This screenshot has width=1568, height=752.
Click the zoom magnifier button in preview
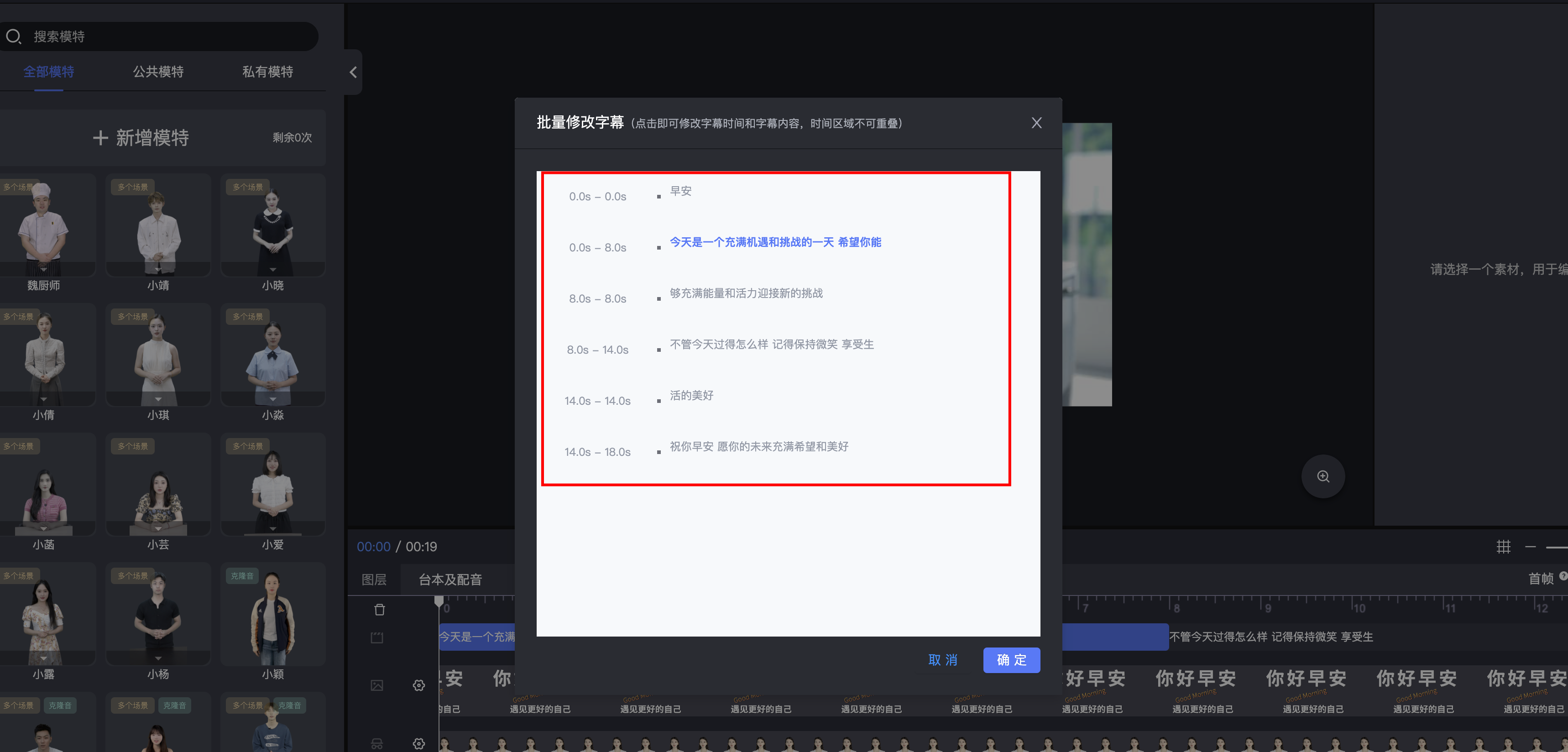1322,476
